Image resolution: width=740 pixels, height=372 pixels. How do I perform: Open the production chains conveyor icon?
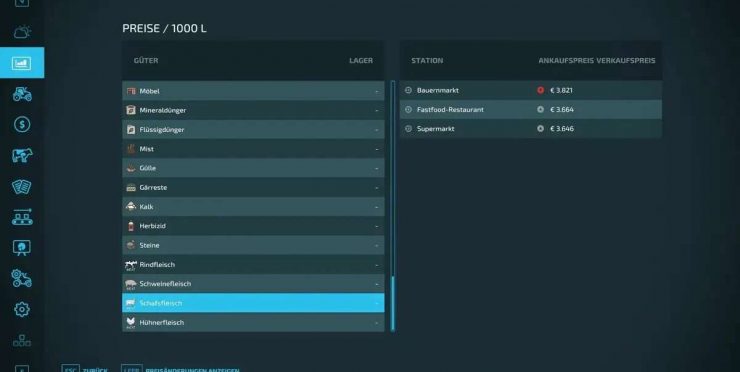(x=22, y=217)
